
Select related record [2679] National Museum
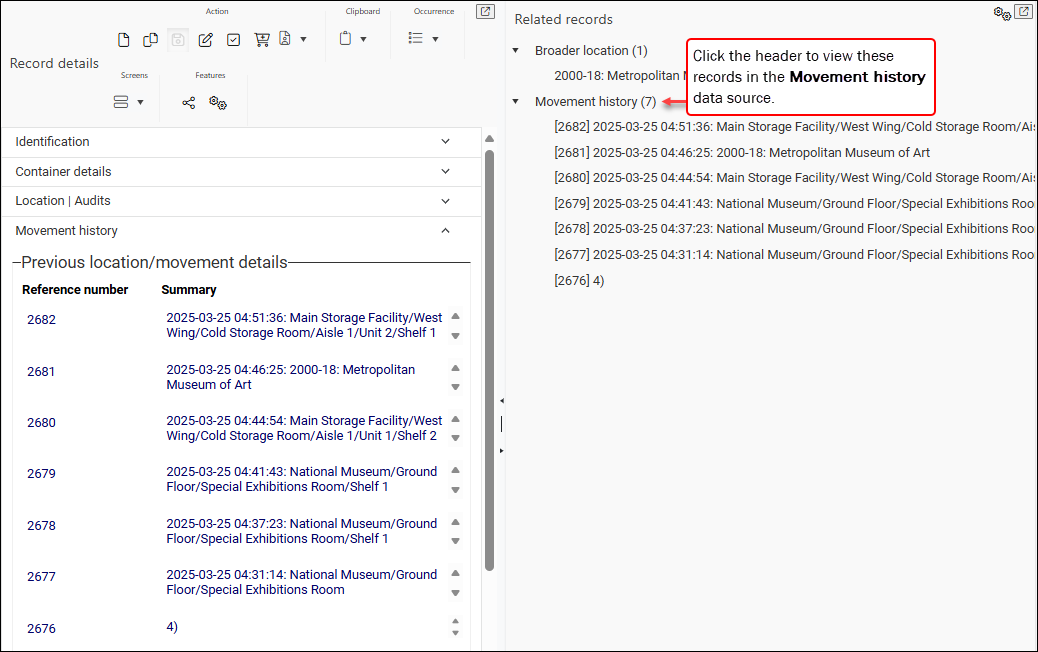794,203
